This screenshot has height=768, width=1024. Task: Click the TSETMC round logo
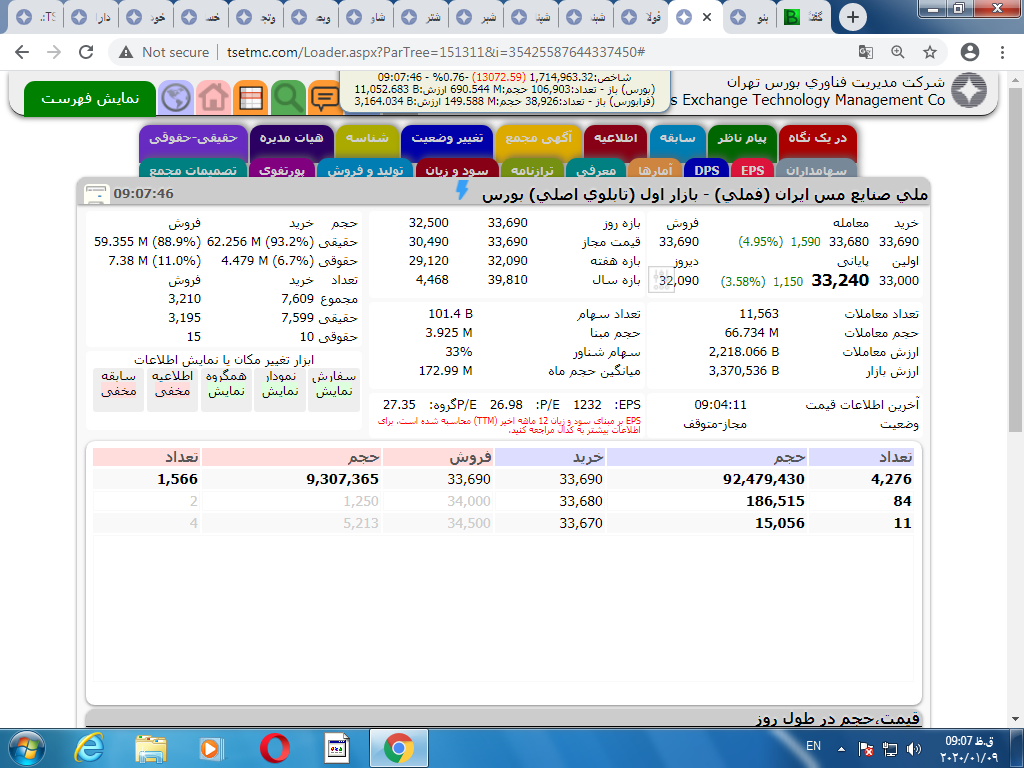pos(968,91)
